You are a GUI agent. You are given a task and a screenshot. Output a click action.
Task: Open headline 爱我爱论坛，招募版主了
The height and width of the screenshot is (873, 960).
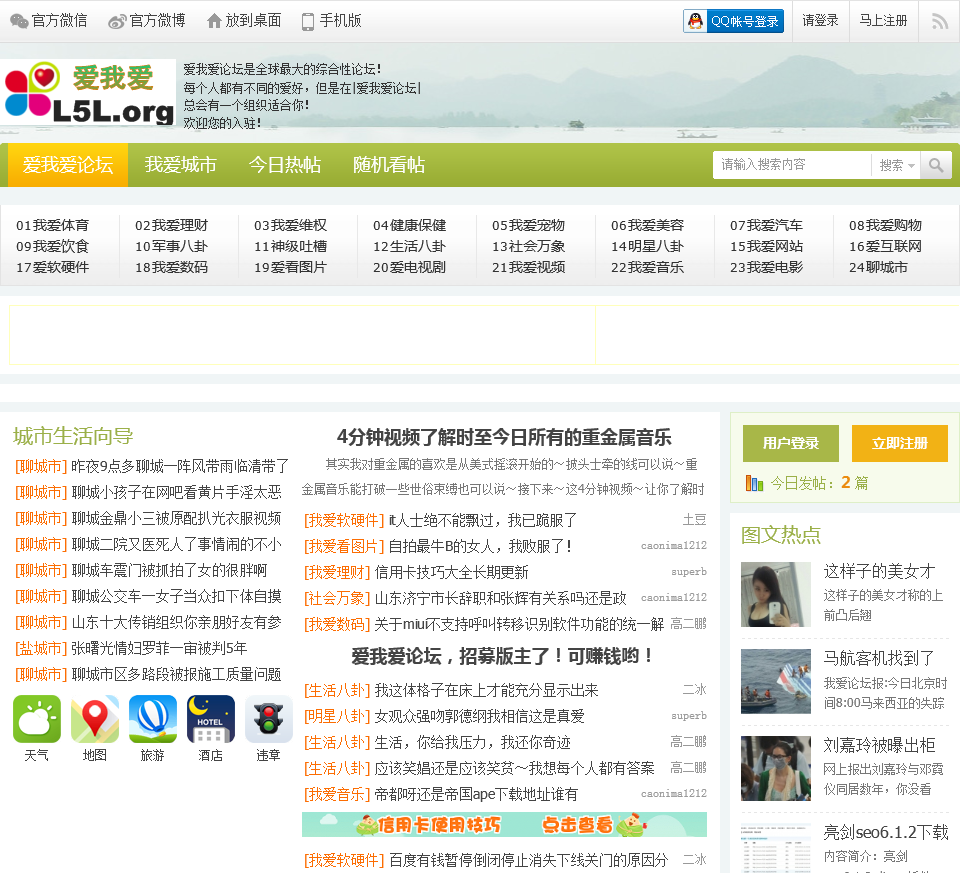coord(504,656)
